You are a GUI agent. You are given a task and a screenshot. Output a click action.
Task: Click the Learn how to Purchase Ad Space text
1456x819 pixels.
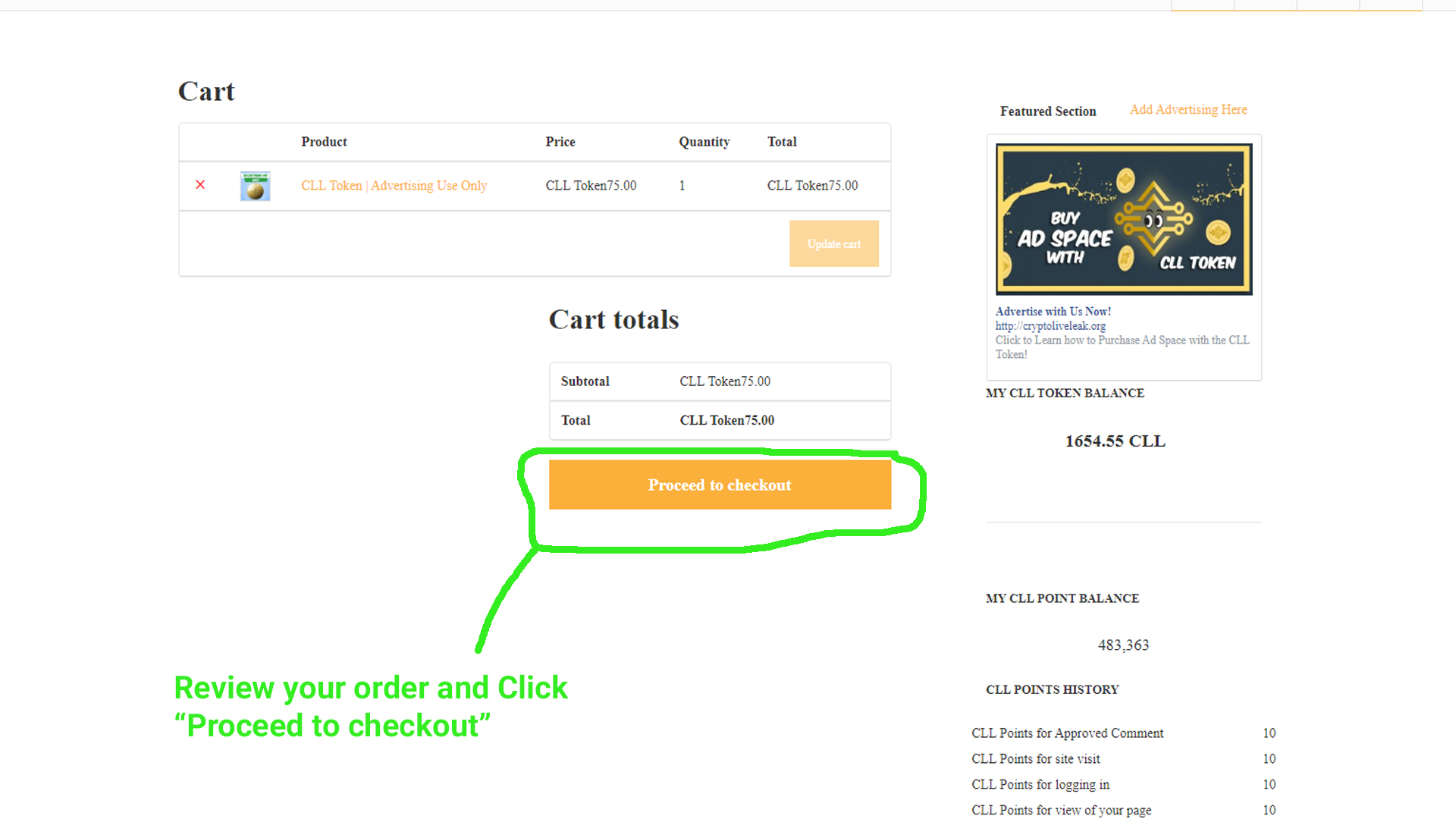pyautogui.click(x=1122, y=347)
